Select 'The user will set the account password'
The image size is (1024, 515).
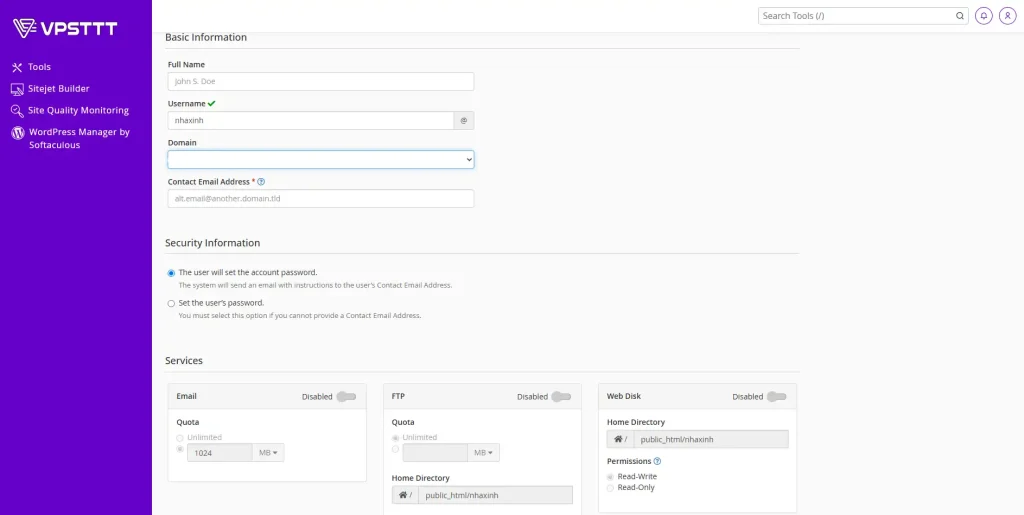click(171, 273)
